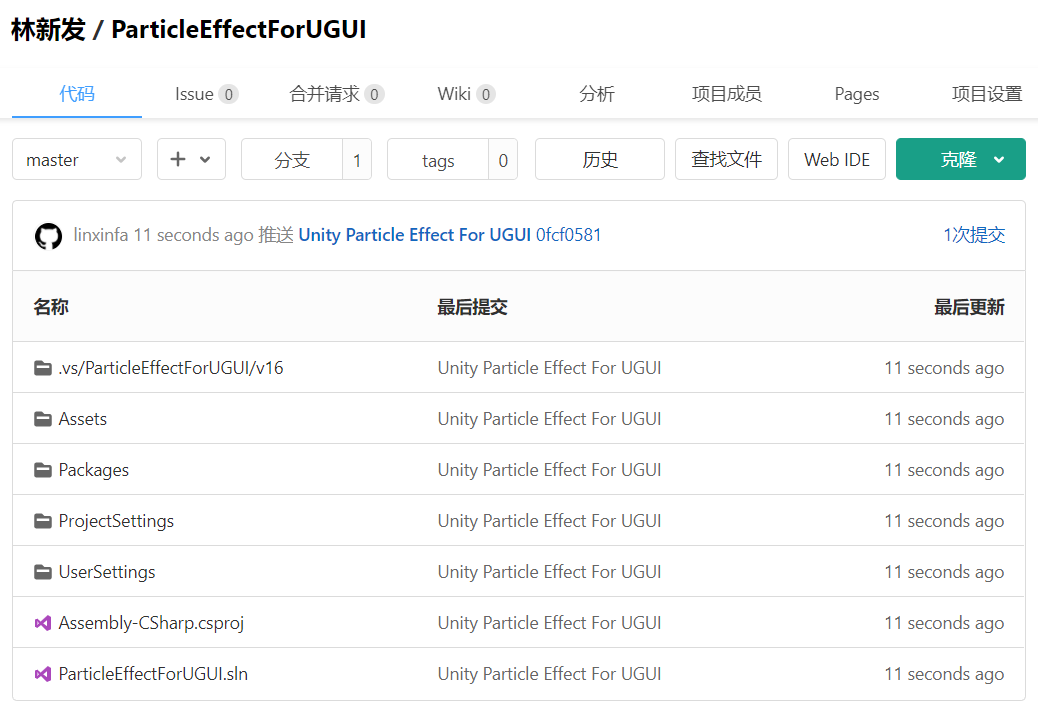Click the 分支 branches button
This screenshot has width=1038, height=712.
[x=292, y=159]
